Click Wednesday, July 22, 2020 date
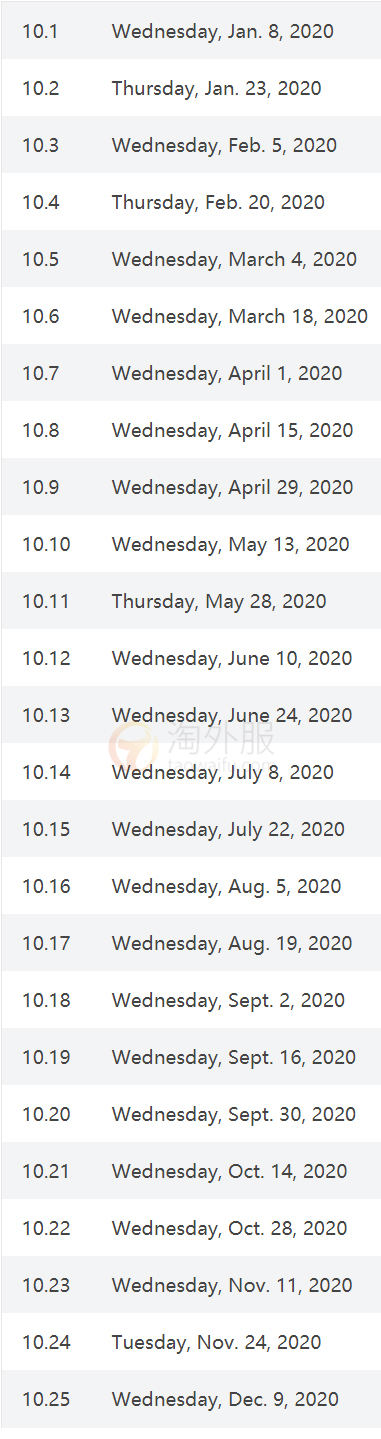This screenshot has width=381, height=1439. 228,829
